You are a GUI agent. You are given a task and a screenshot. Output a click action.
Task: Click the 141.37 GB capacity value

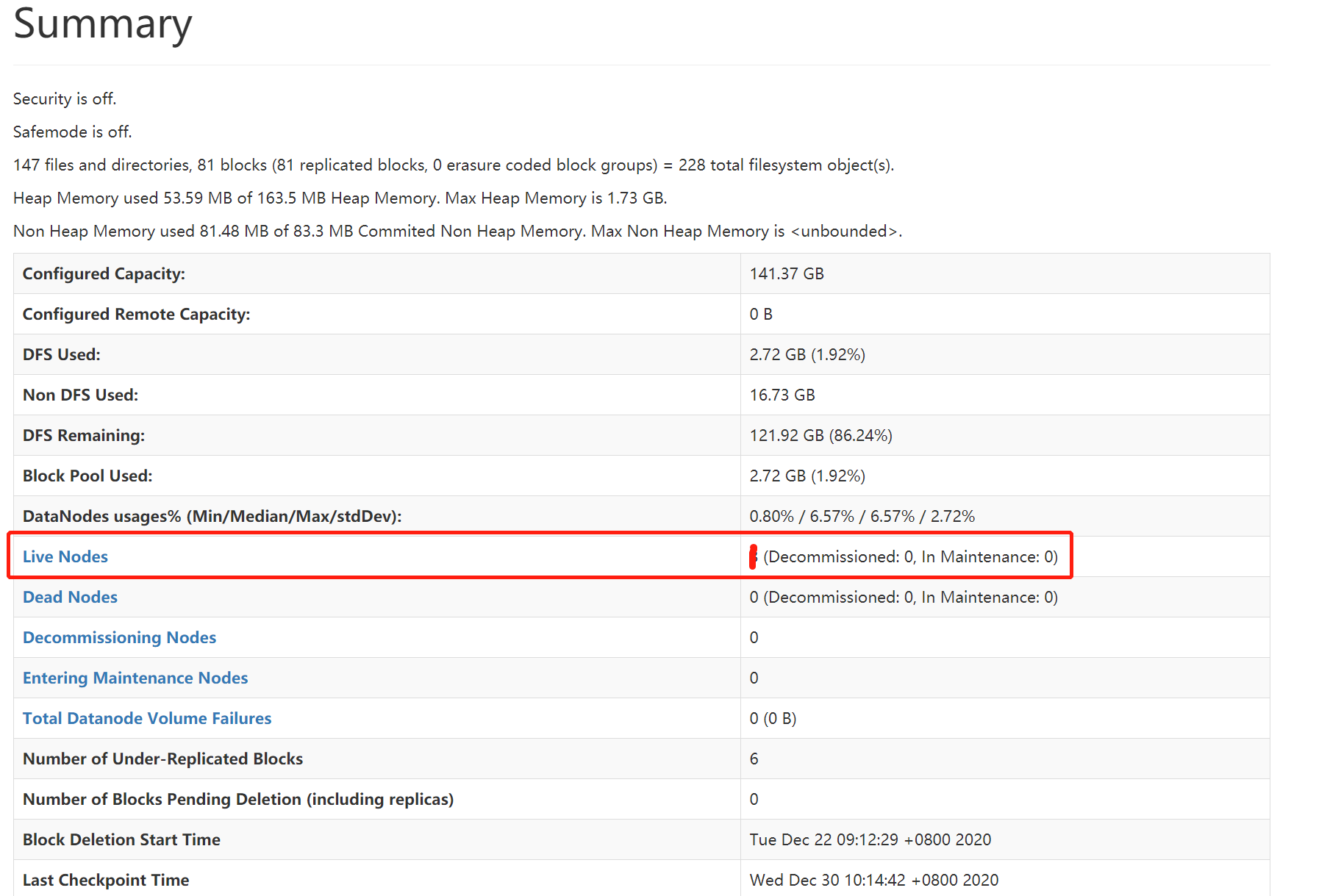787,273
